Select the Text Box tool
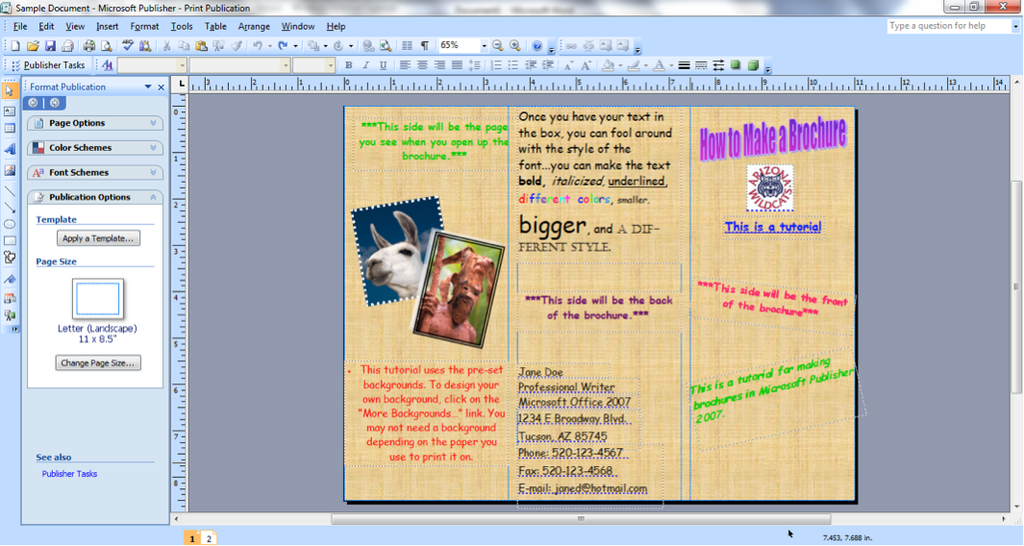This screenshot has width=1024, height=546. [10, 110]
